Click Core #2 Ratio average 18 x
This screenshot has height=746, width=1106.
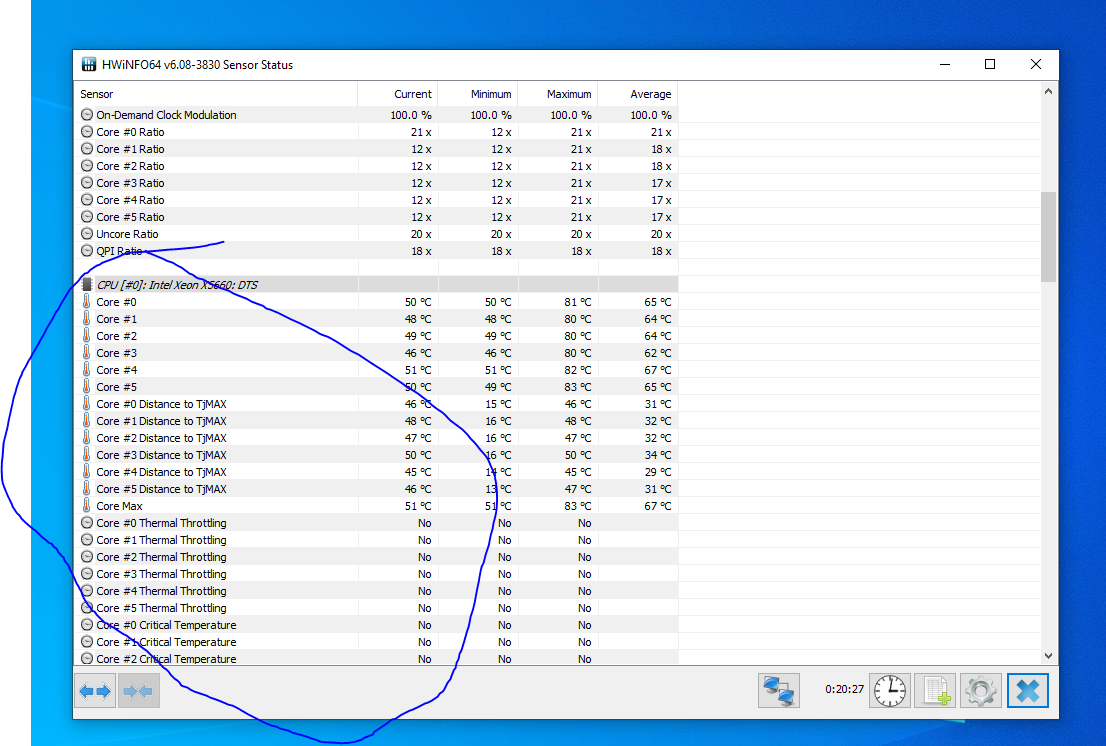pyautogui.click(x=662, y=166)
